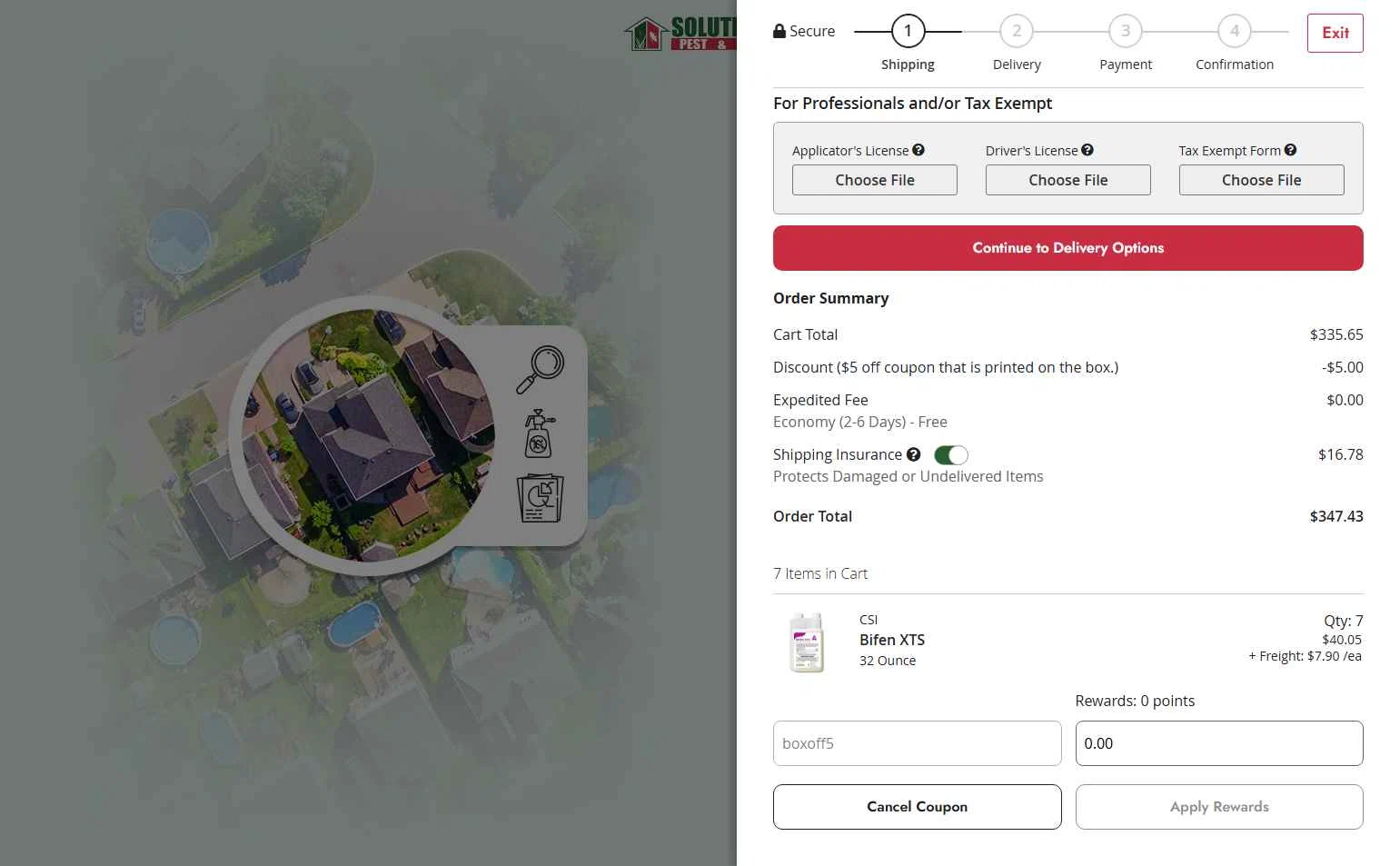Click the 'Economy (2-6 Days) - Free' text
Viewport: 1400px width, 866px height.
[860, 422]
